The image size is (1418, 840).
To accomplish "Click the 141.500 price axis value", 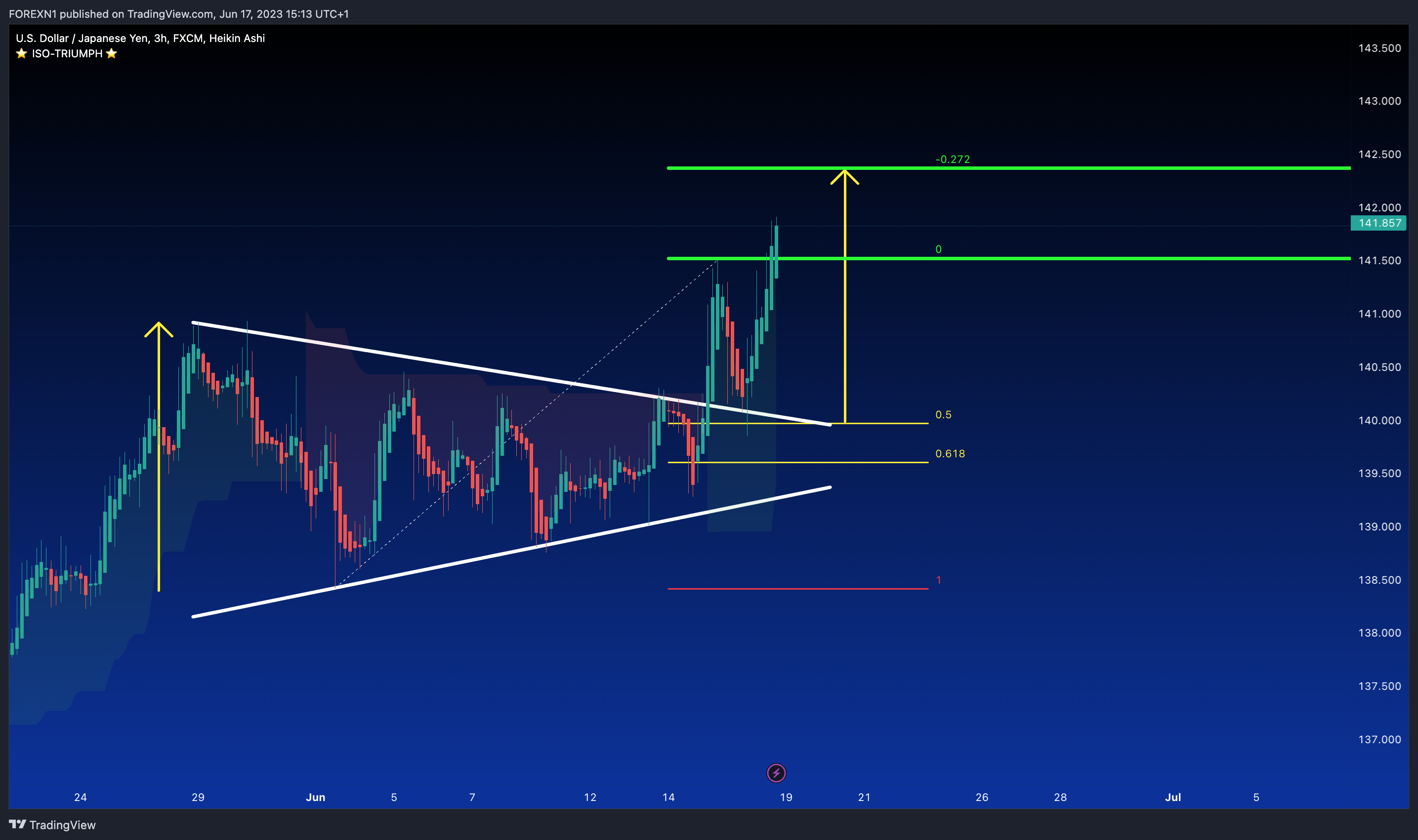I will click(1379, 260).
